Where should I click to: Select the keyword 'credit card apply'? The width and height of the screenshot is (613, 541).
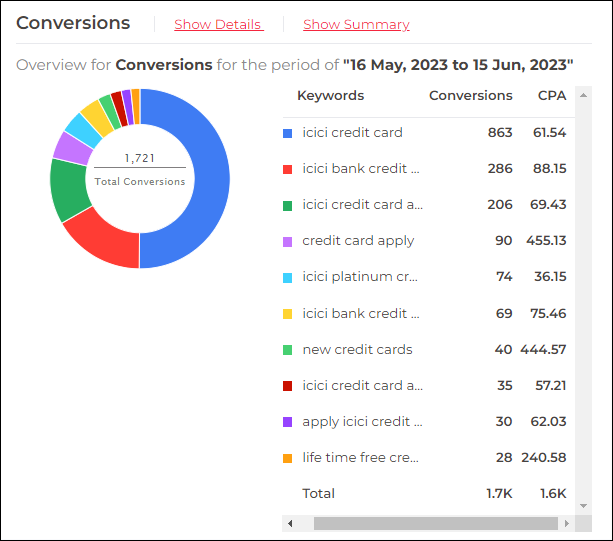point(358,241)
